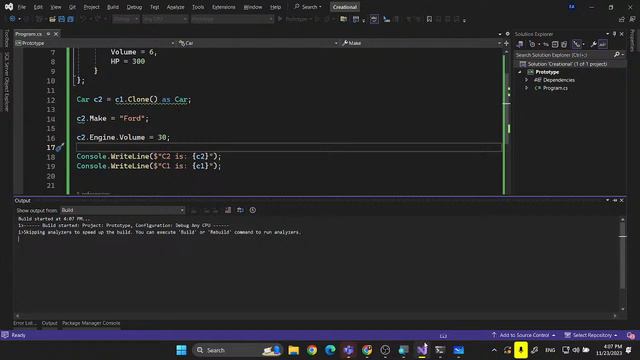
Task: Click Add to Source Control in status bar
Action: coord(524,336)
